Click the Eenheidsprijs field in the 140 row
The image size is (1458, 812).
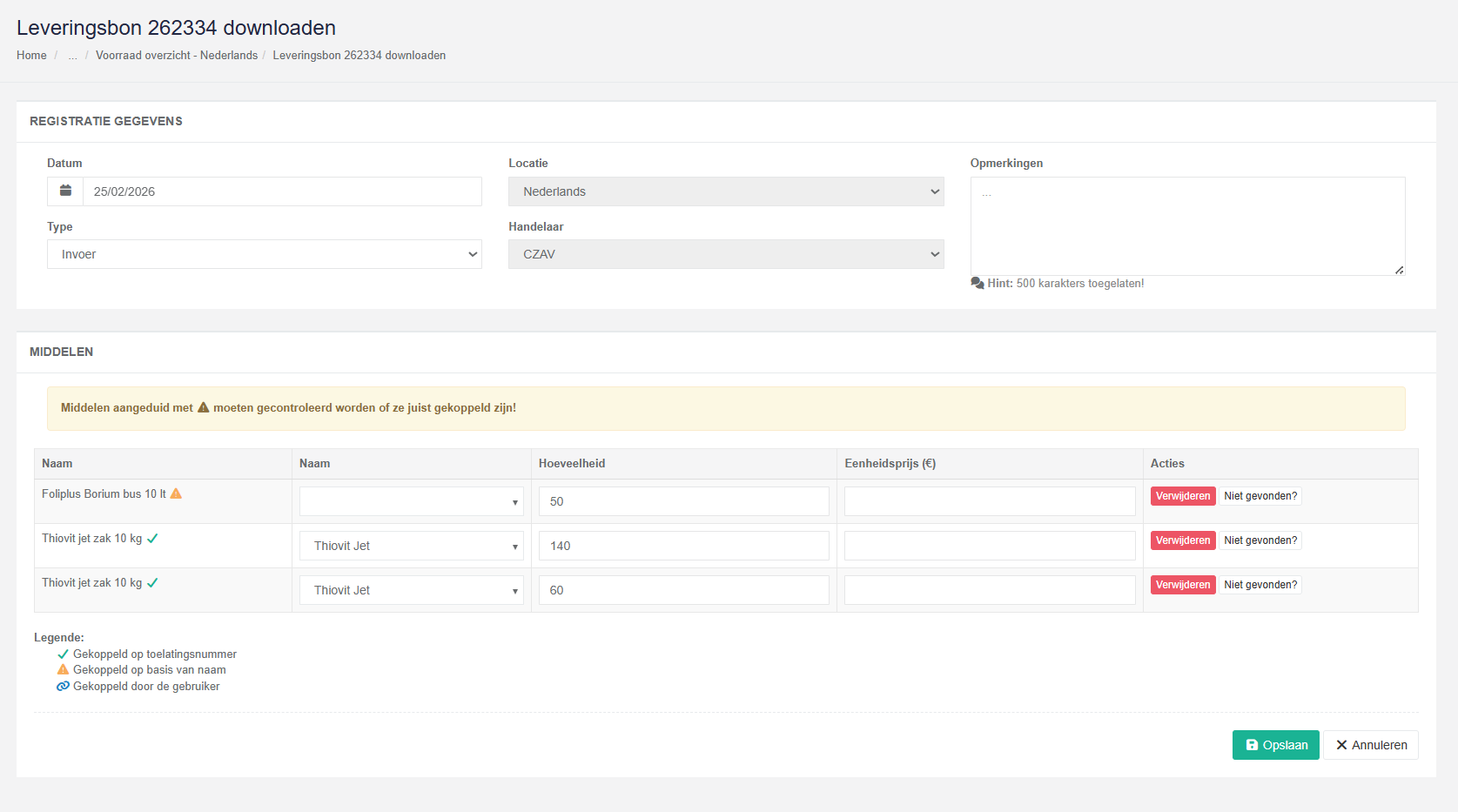[990, 546]
